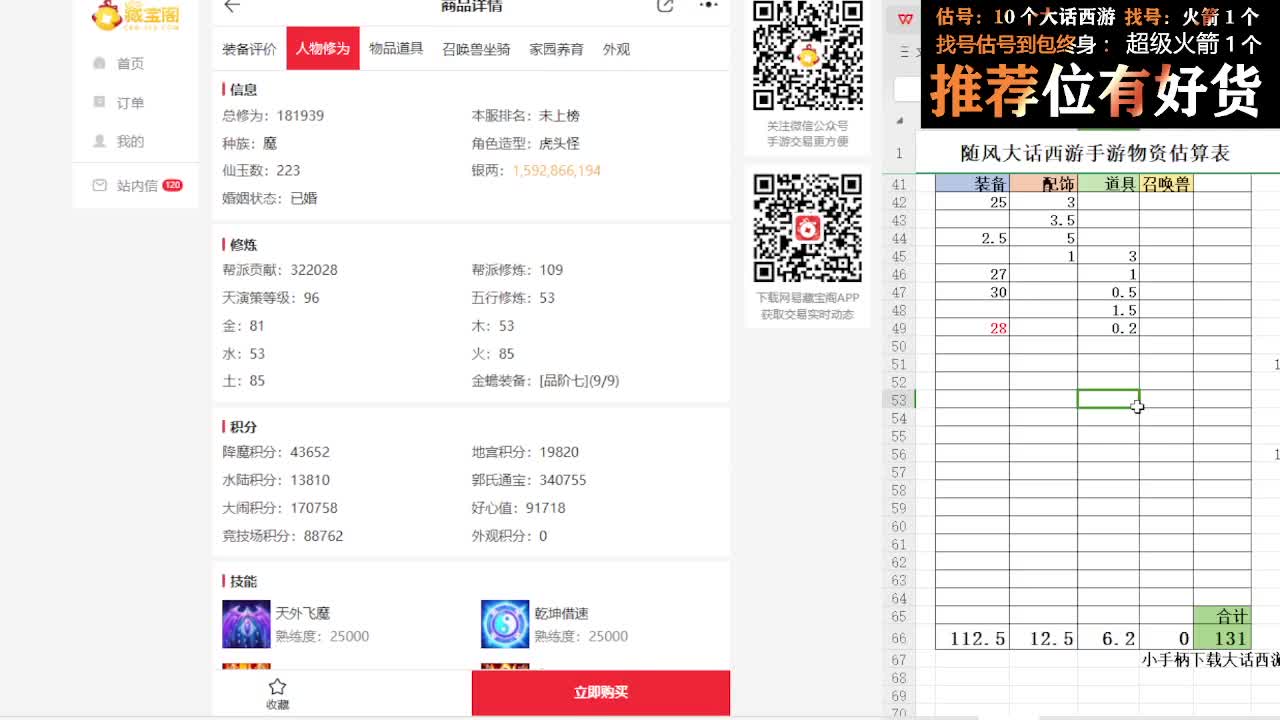Image resolution: width=1280 pixels, height=720 pixels.
Task: Select the 召唤兽坐骑 tab
Action: coord(477,48)
